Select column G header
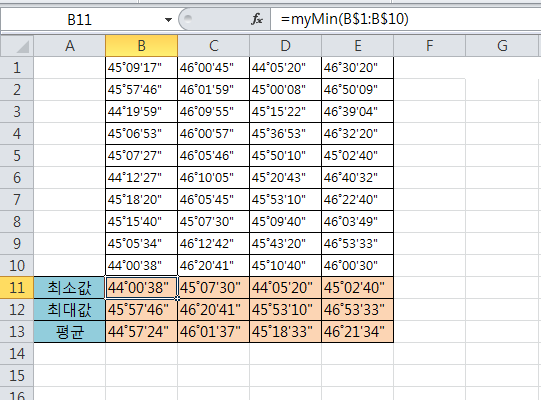The width and height of the screenshot is (541, 400). 502,46
